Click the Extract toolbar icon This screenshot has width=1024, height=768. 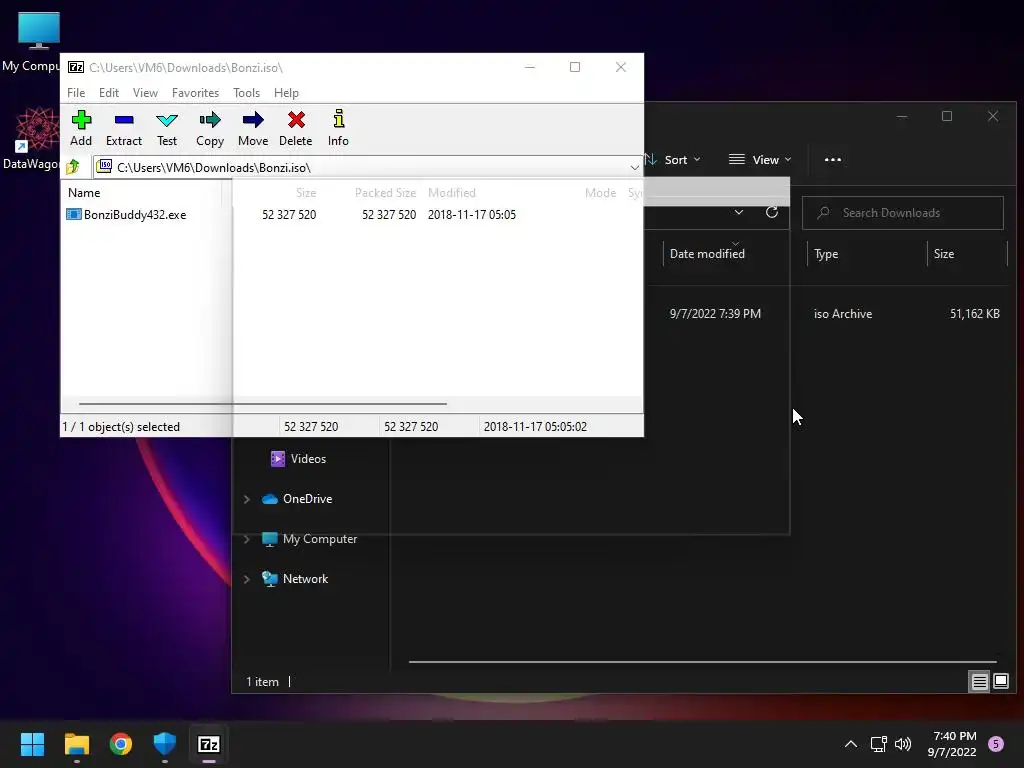click(123, 128)
